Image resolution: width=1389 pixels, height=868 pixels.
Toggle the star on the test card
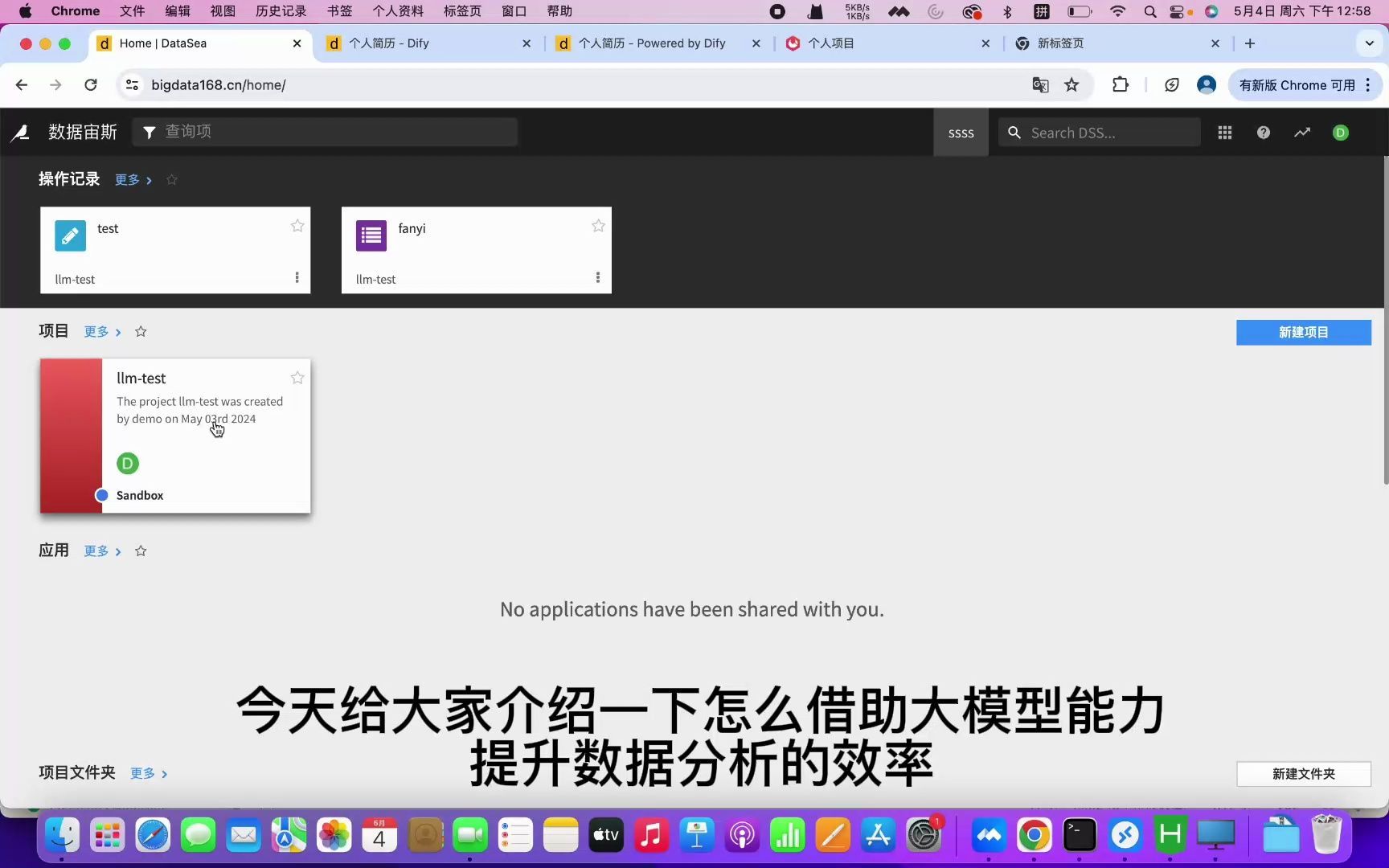click(x=297, y=226)
